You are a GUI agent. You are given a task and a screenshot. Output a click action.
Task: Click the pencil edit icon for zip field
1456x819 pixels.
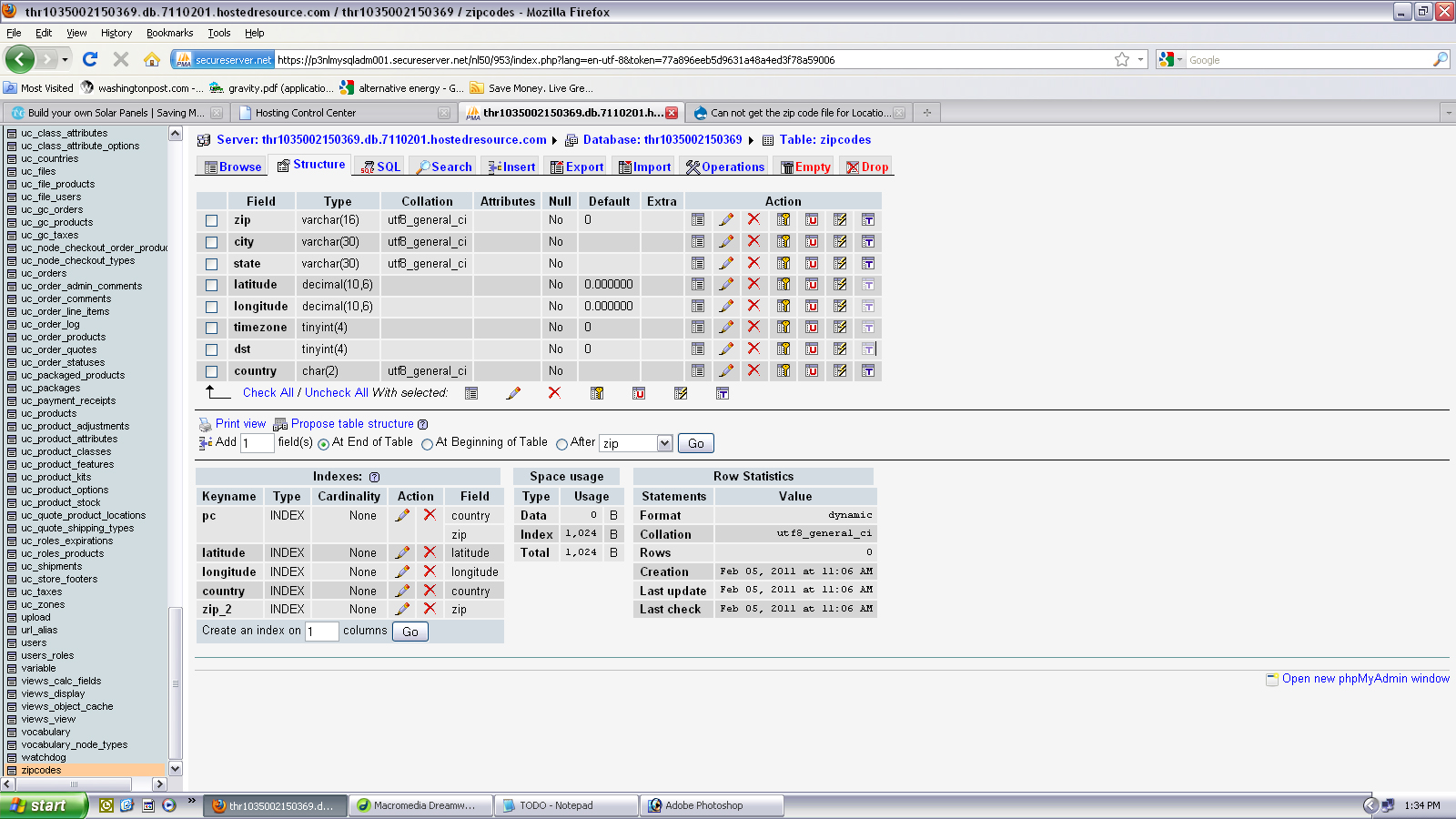pyautogui.click(x=726, y=220)
